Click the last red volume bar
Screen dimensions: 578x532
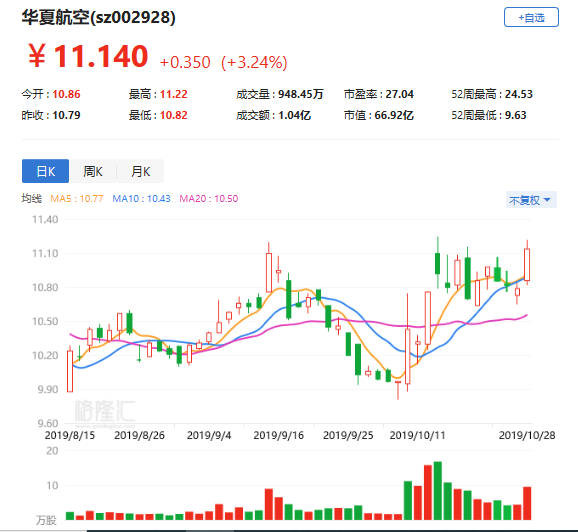[x=527, y=503]
